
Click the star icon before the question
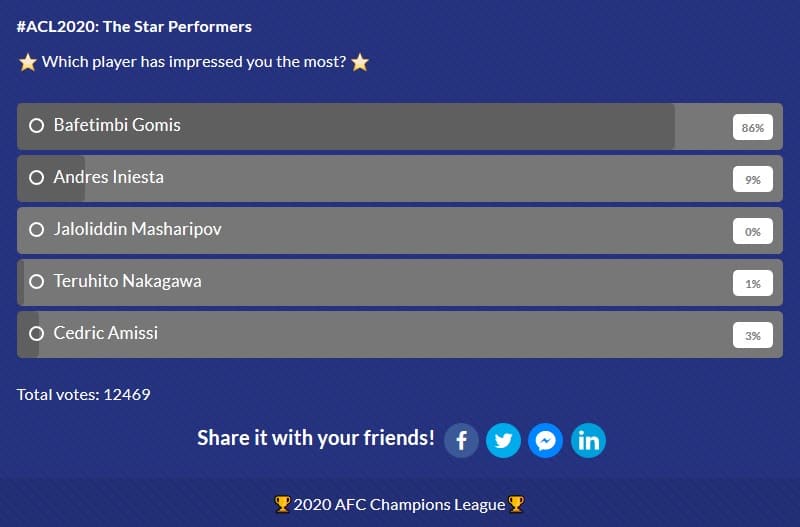28,62
